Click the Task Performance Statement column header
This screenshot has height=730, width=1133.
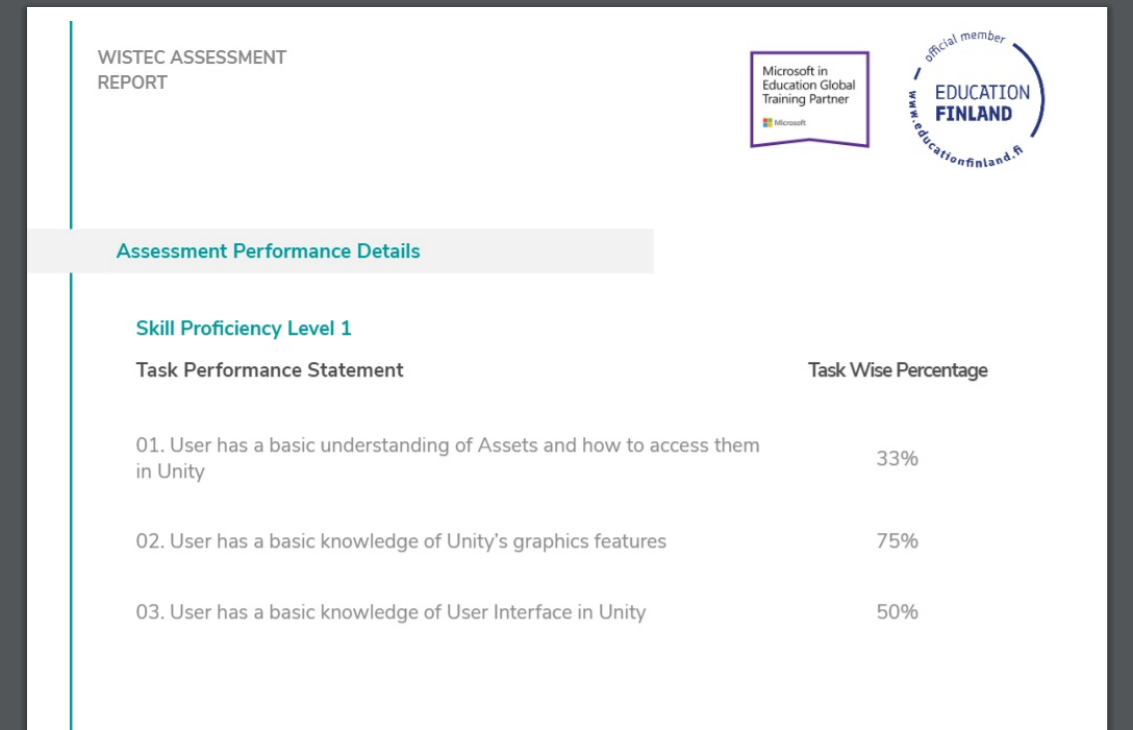click(x=269, y=370)
